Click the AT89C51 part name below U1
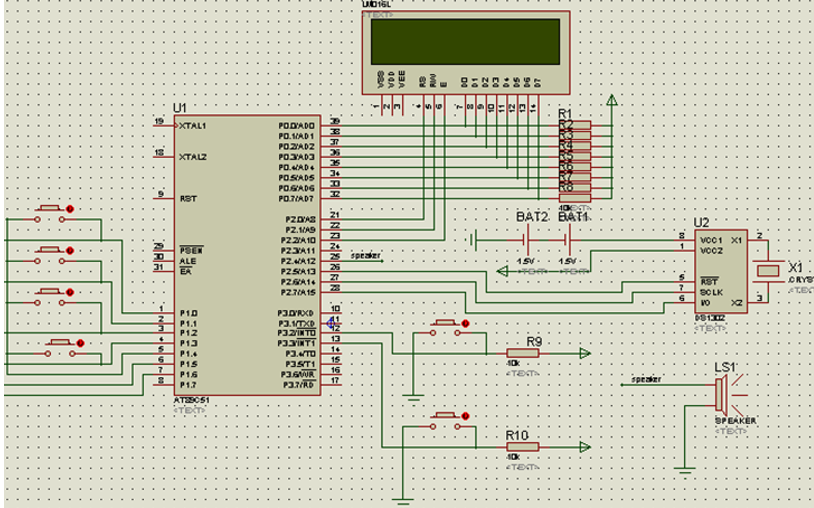This screenshot has width=814, height=508. tap(191, 401)
